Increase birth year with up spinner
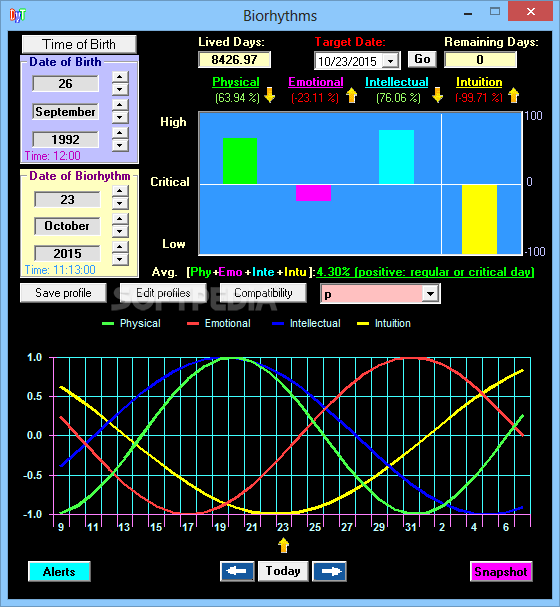560x607 pixels. (120, 133)
